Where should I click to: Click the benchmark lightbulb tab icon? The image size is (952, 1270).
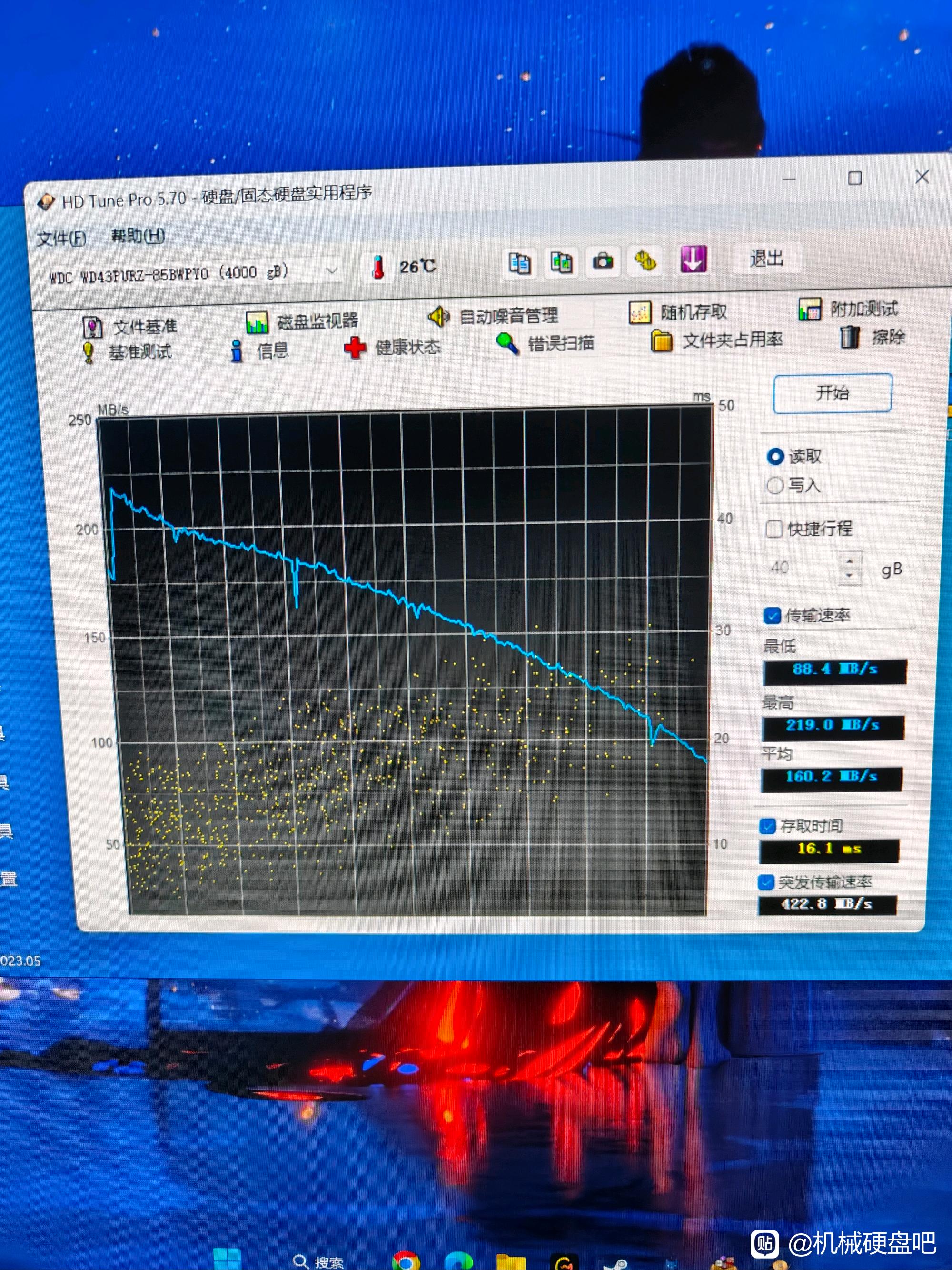click(89, 352)
